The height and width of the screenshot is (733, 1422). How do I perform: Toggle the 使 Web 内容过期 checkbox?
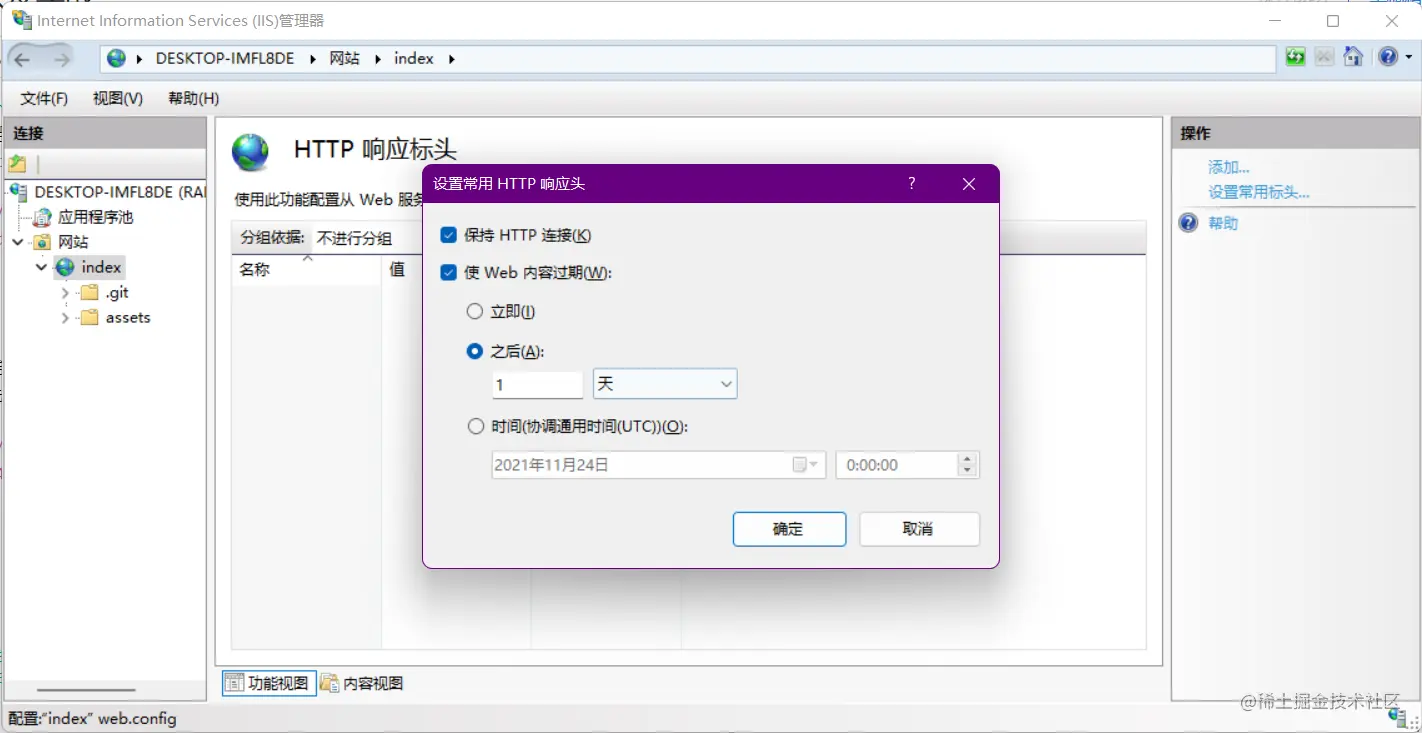pyautogui.click(x=449, y=272)
